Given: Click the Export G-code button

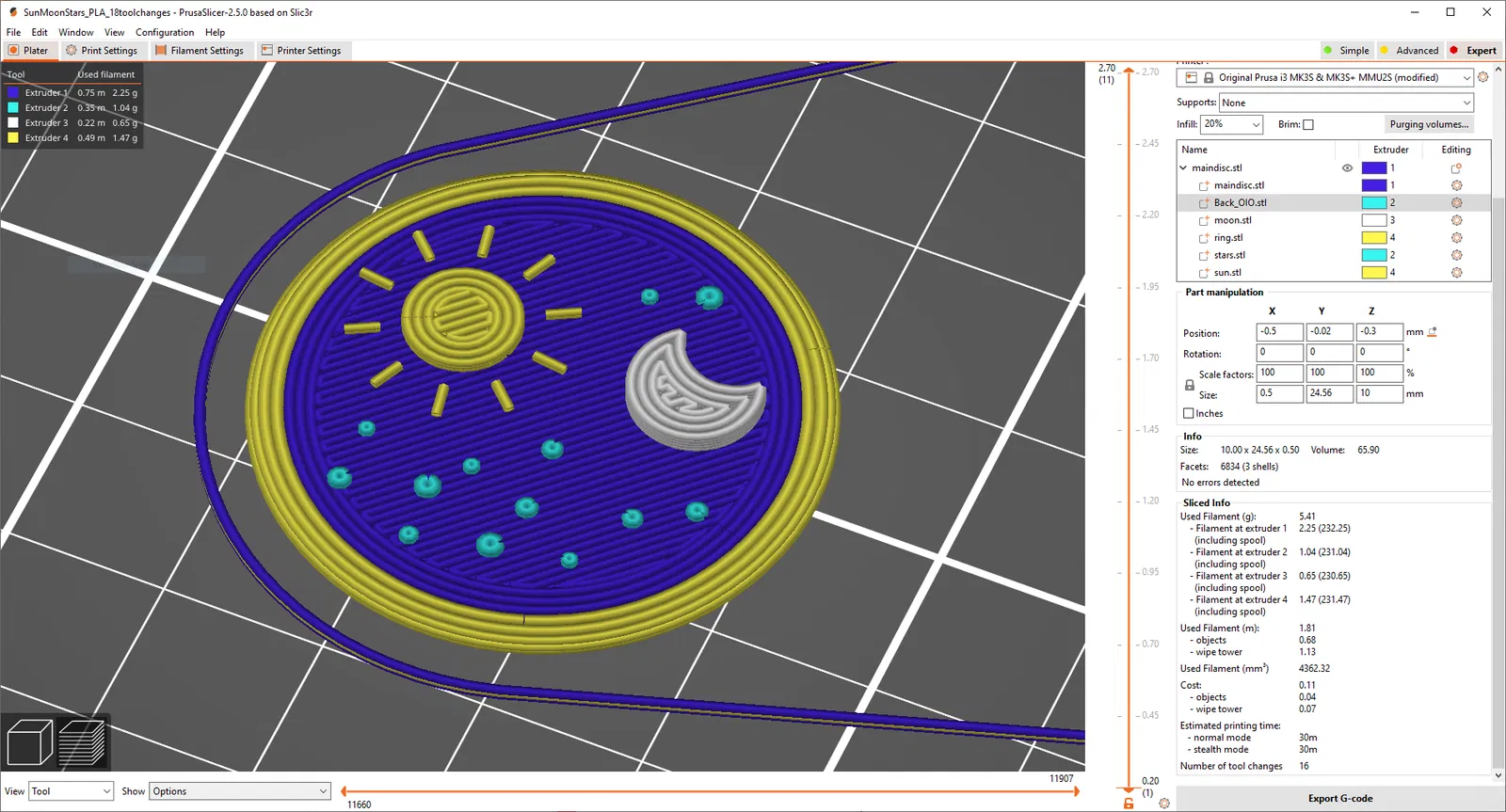Looking at the screenshot, I should 1340,799.
